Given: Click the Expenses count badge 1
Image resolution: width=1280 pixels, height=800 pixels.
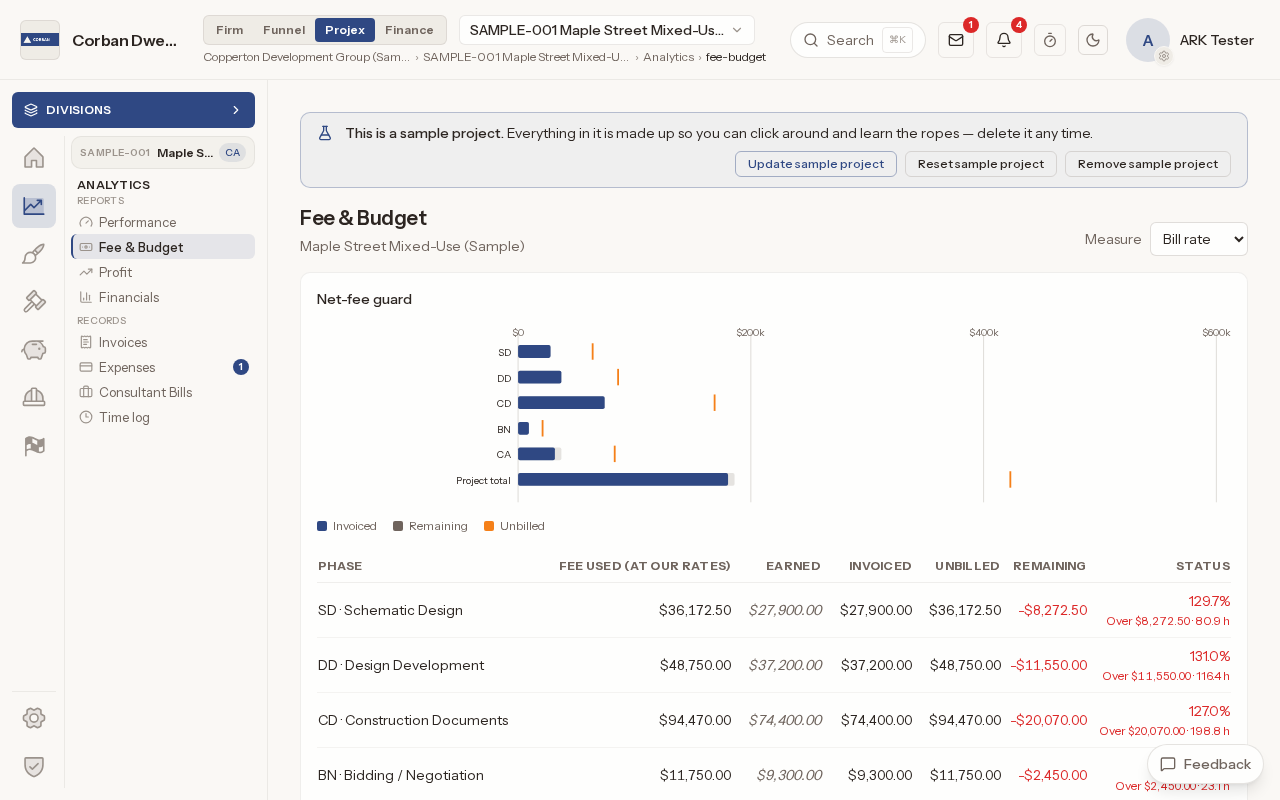Looking at the screenshot, I should 241,367.
